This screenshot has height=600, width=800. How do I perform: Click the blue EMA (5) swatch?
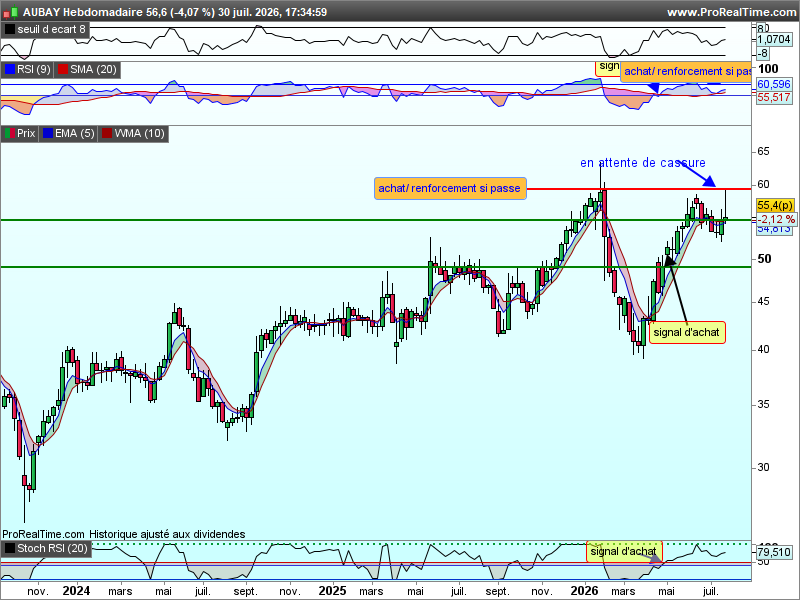48,134
